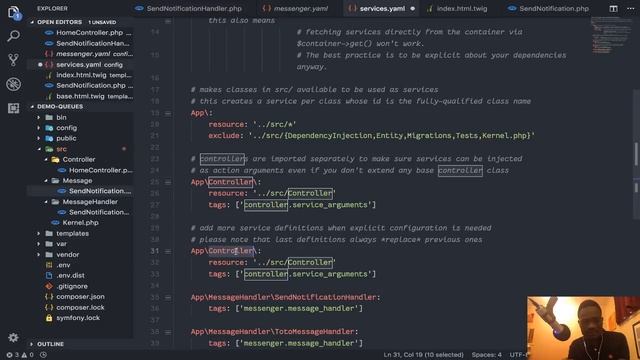
Task: Open the Search view icon
Action: [x=13, y=36]
